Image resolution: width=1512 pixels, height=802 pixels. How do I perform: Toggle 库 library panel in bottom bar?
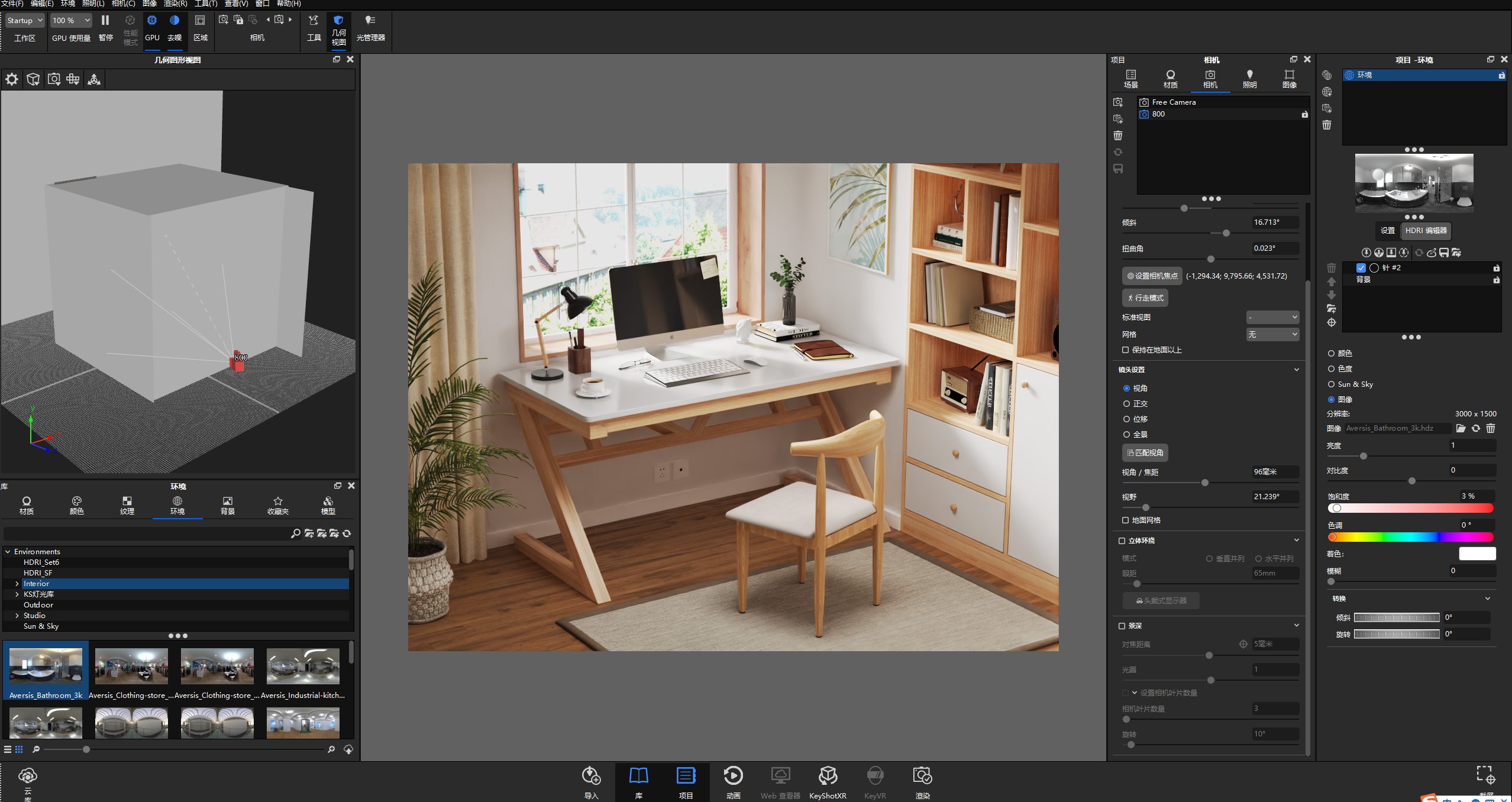[638, 782]
